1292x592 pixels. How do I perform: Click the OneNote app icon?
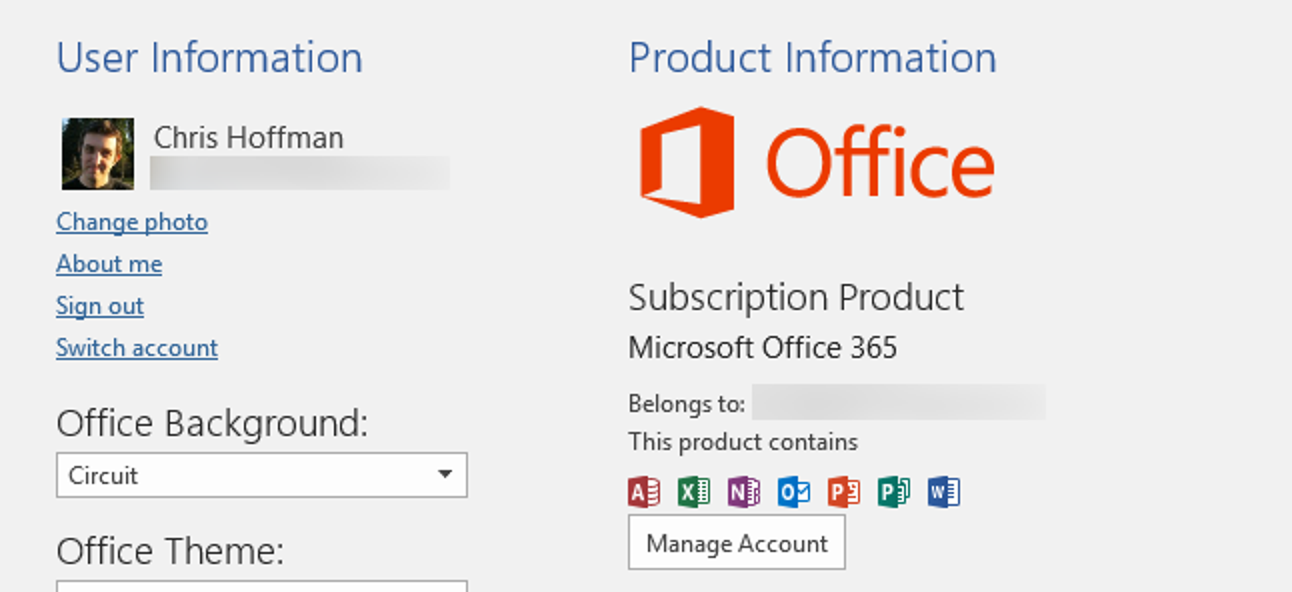pos(744,492)
